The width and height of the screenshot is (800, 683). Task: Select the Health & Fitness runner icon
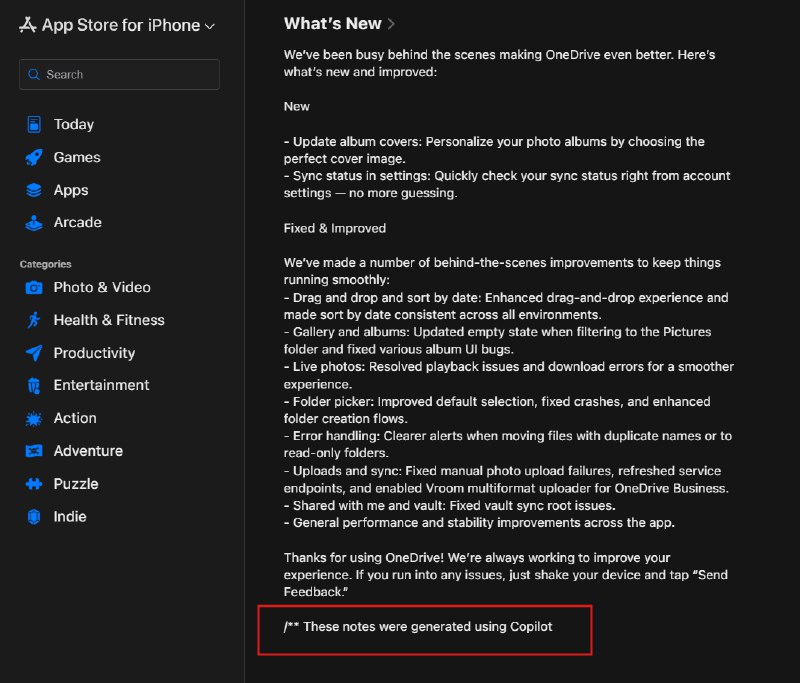[x=32, y=320]
